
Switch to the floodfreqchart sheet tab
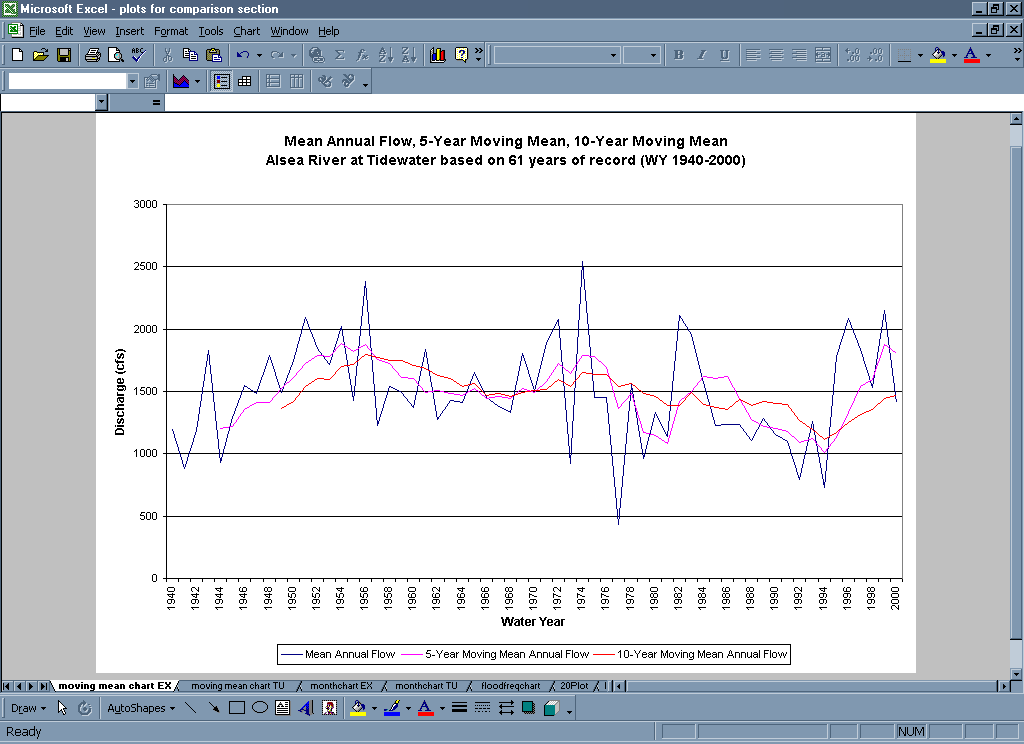pyautogui.click(x=510, y=686)
